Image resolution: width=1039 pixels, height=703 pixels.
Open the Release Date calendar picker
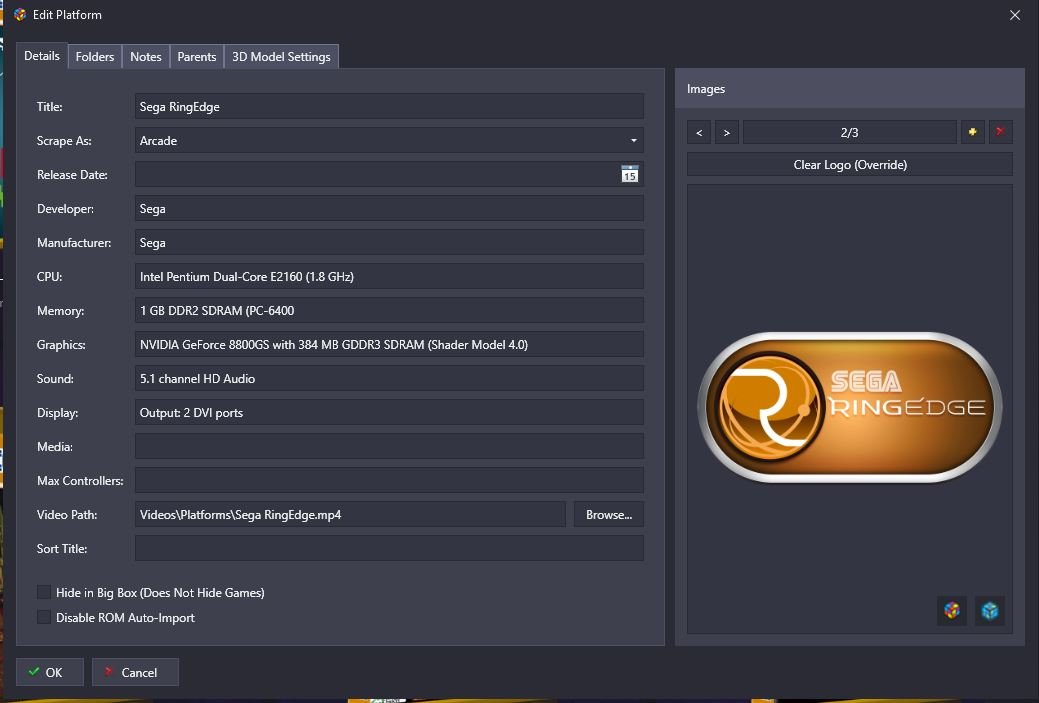click(x=629, y=174)
